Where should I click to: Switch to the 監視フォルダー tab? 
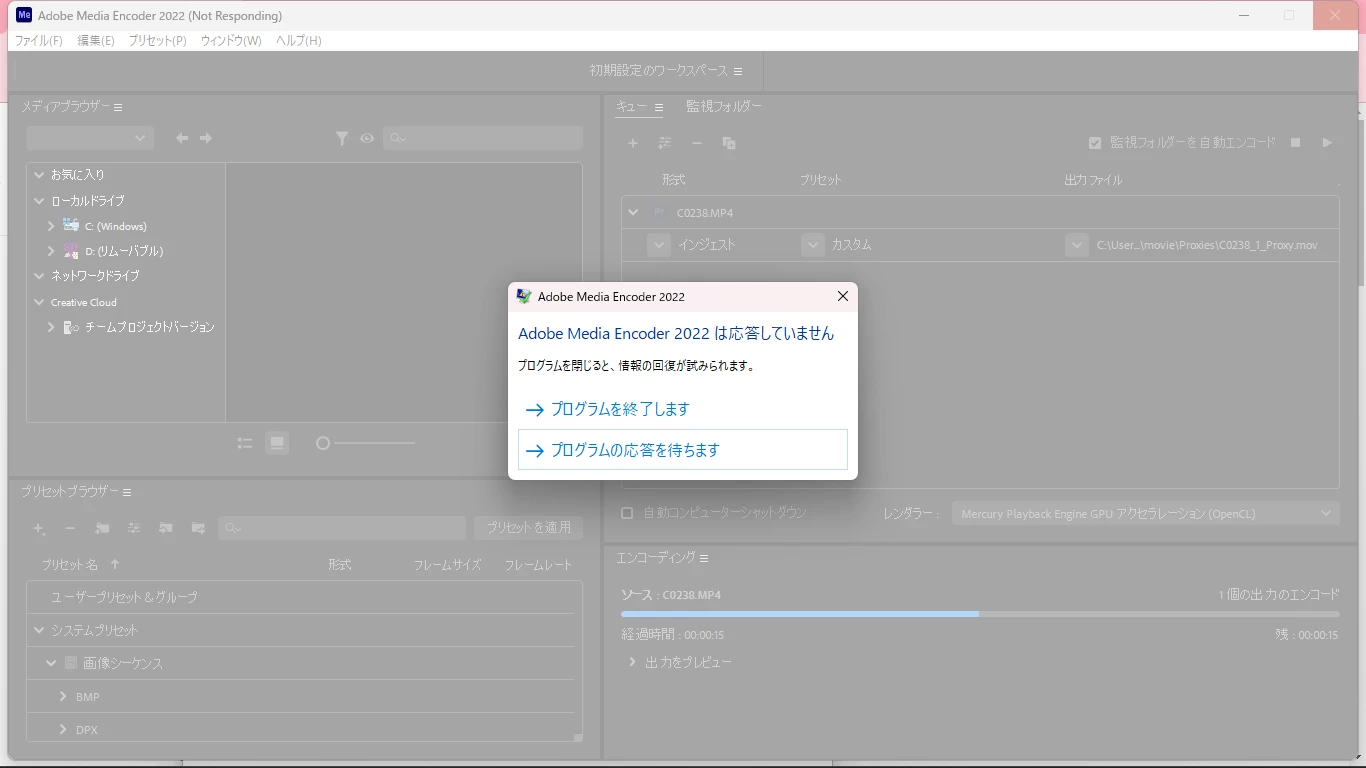click(x=724, y=107)
